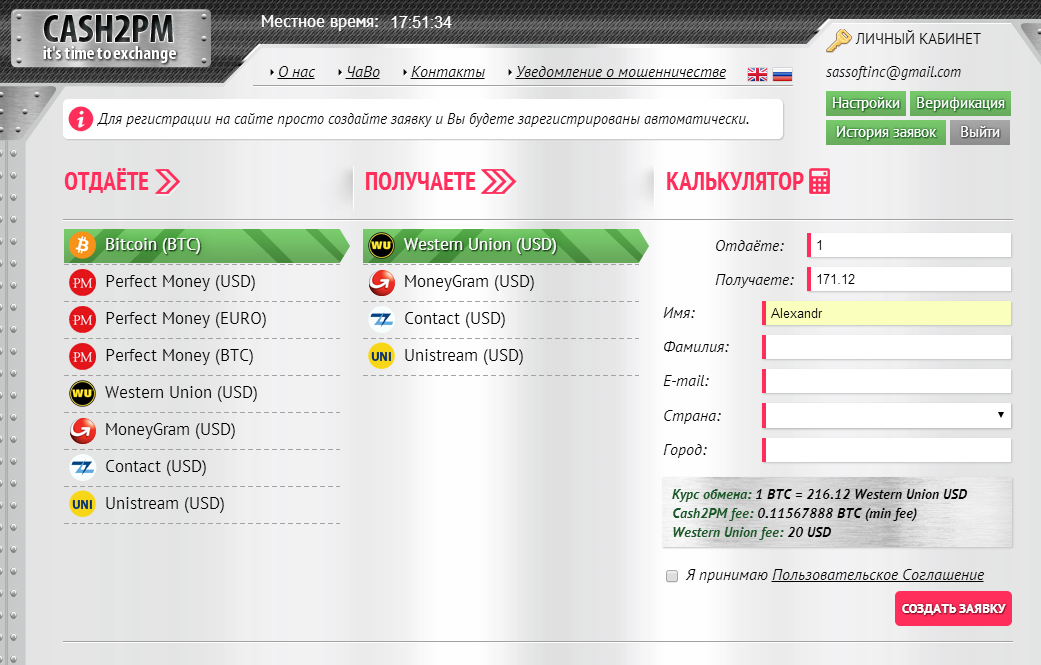Click the CASH2PM logo
The height and width of the screenshot is (665, 1041).
pyautogui.click(x=111, y=38)
